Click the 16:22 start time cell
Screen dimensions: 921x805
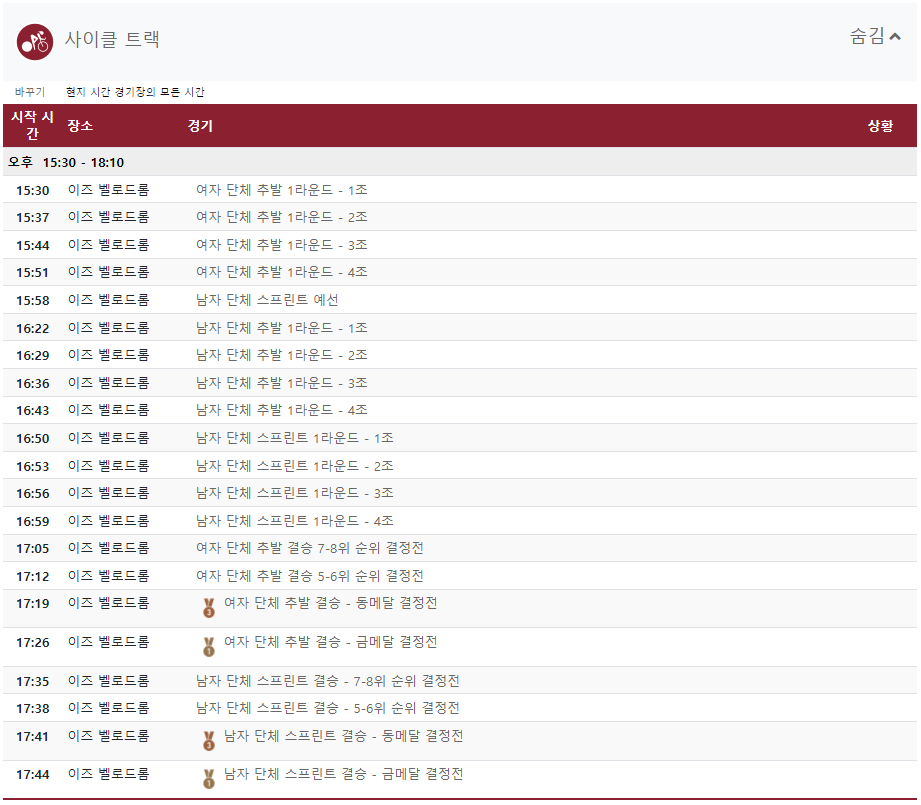click(x=32, y=328)
